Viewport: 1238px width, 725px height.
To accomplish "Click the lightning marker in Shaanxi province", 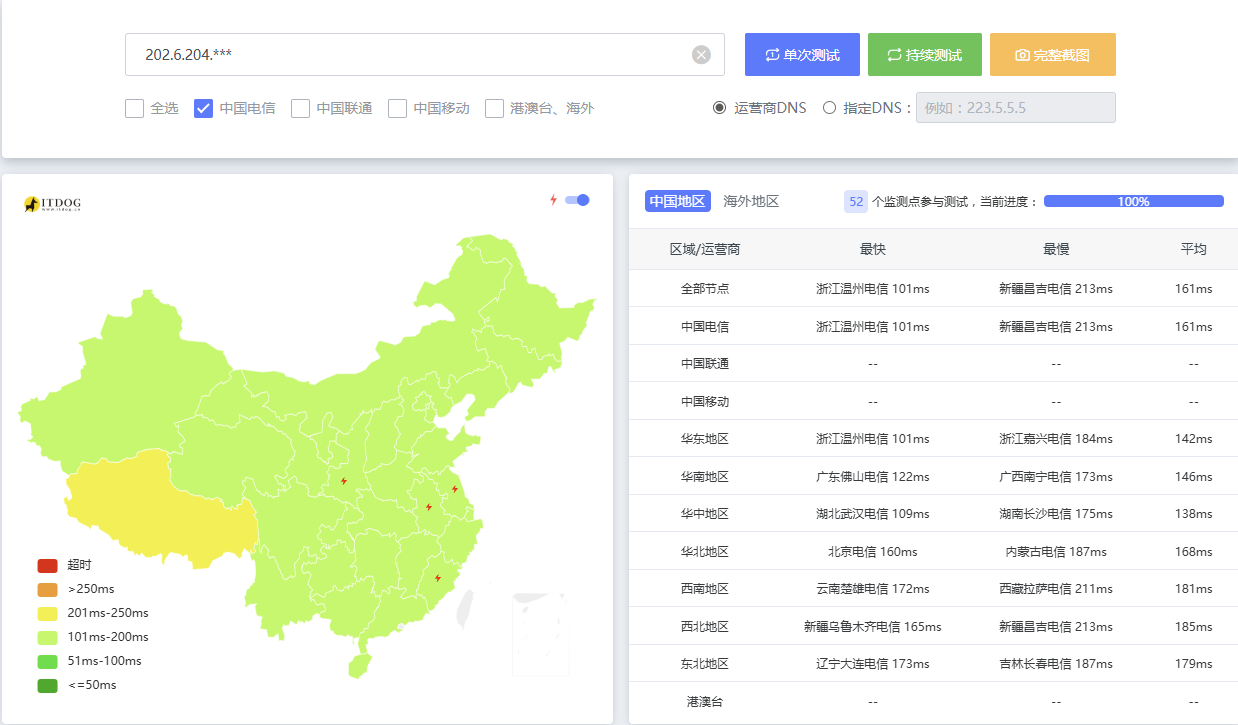I will point(343,481).
